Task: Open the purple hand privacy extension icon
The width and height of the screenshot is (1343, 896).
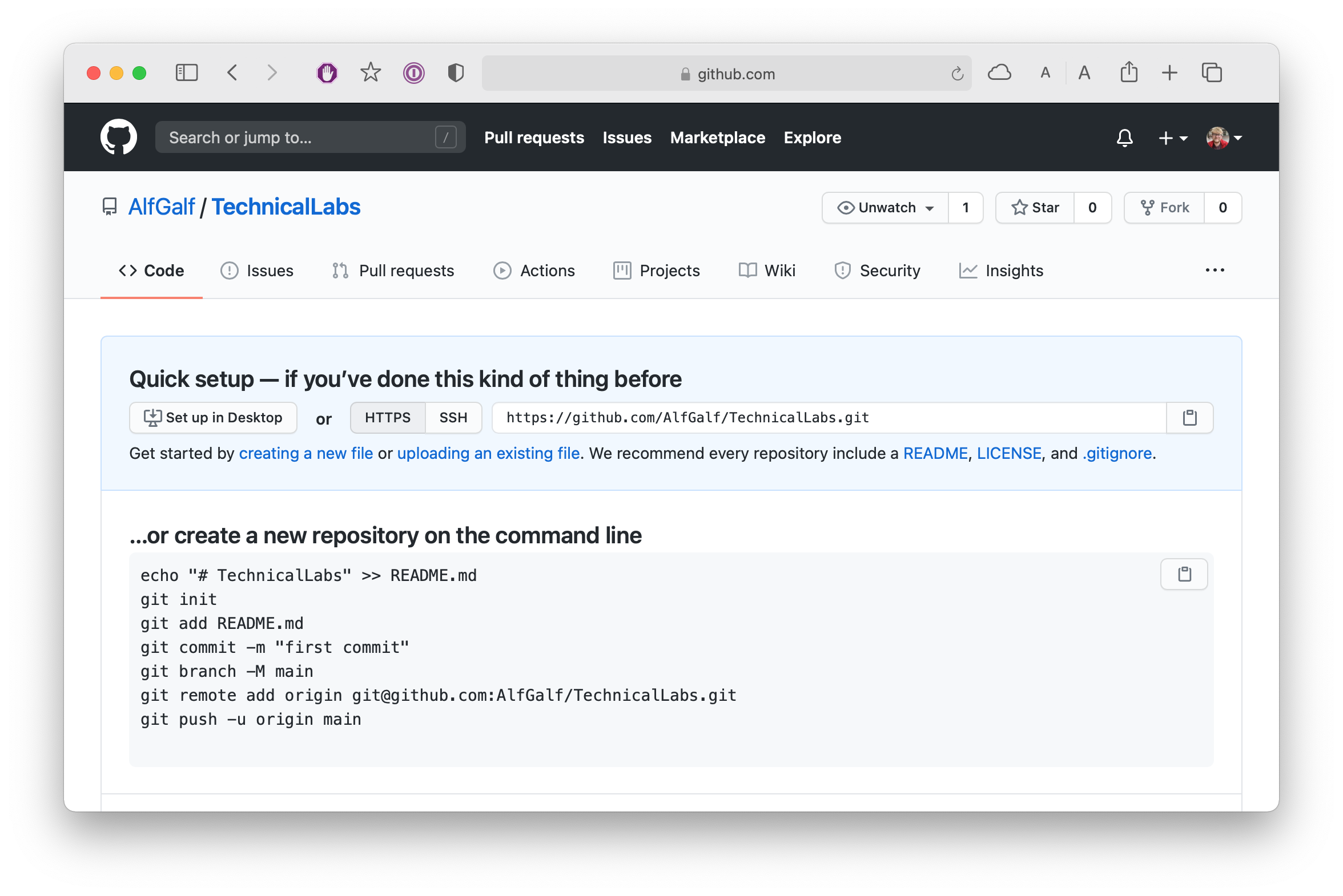Action: tap(327, 72)
